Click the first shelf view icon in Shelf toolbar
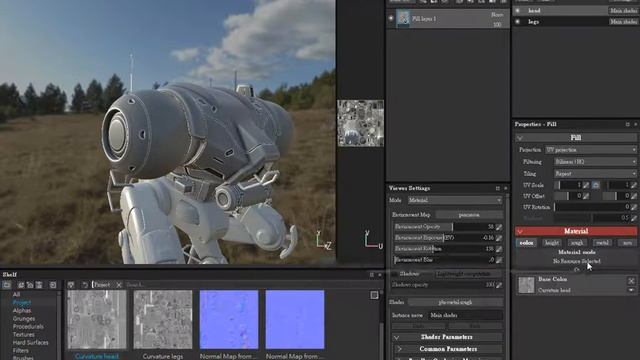Image resolution: width=640 pixels, height=360 pixels. pos(7,285)
